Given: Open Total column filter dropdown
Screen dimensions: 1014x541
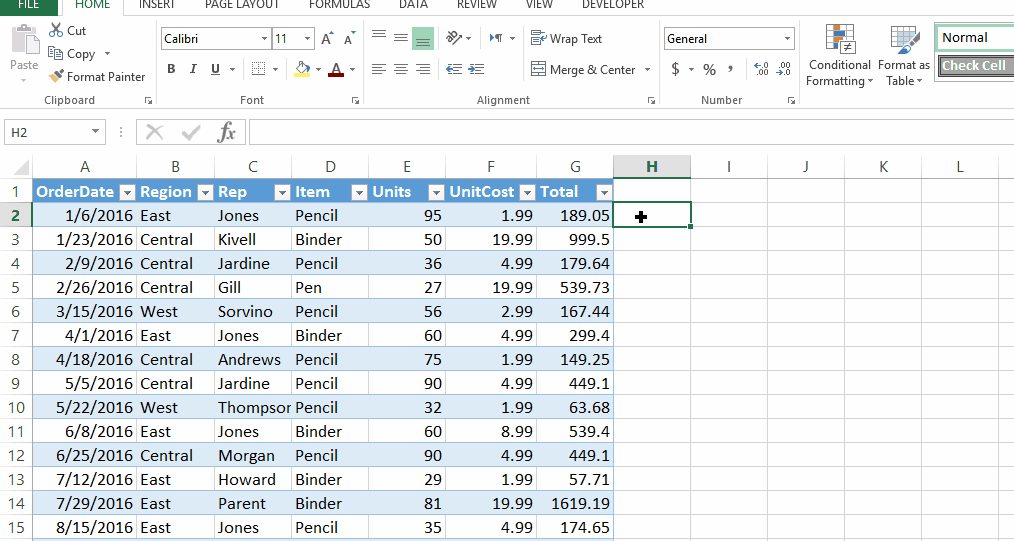Looking at the screenshot, I should [x=604, y=192].
